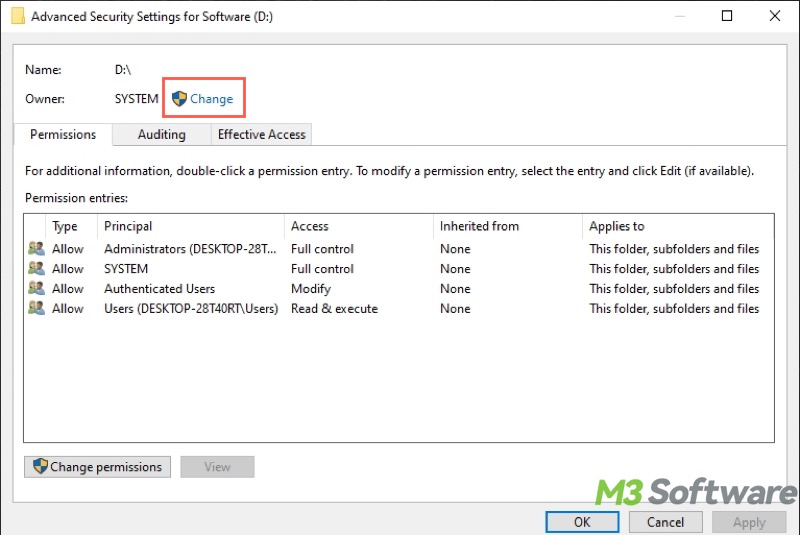Click the user group icon for SYSTEM row
Viewport: 800px width, 535px height.
pyautogui.click(x=36, y=269)
